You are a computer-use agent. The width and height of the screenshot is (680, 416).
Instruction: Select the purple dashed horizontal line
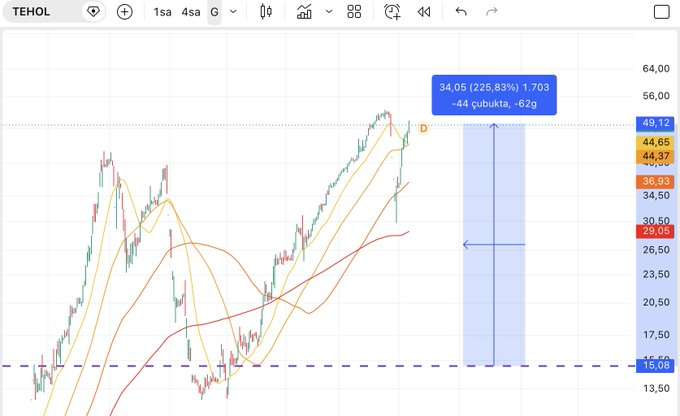tap(318, 366)
